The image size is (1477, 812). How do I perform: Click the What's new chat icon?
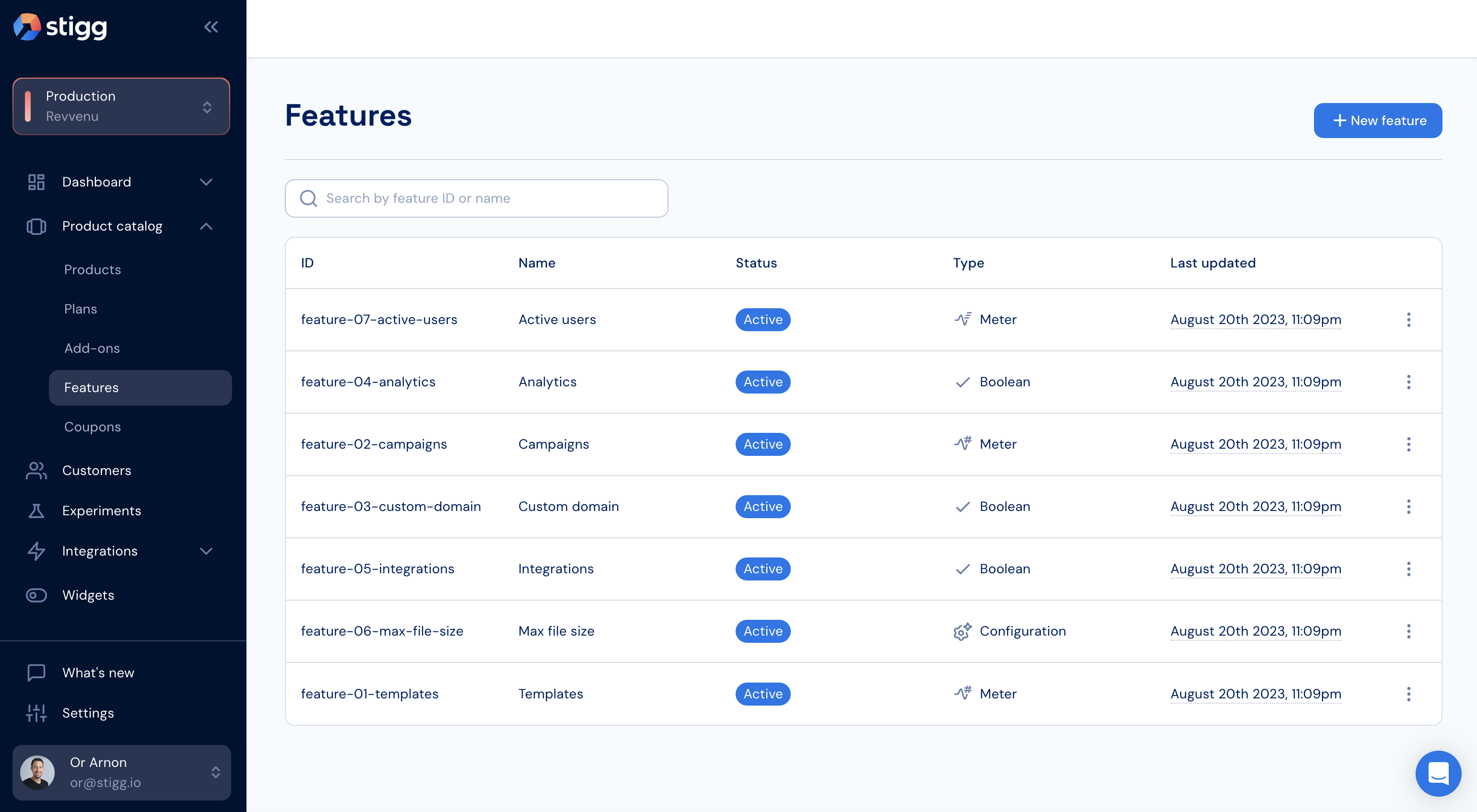[x=36, y=672]
